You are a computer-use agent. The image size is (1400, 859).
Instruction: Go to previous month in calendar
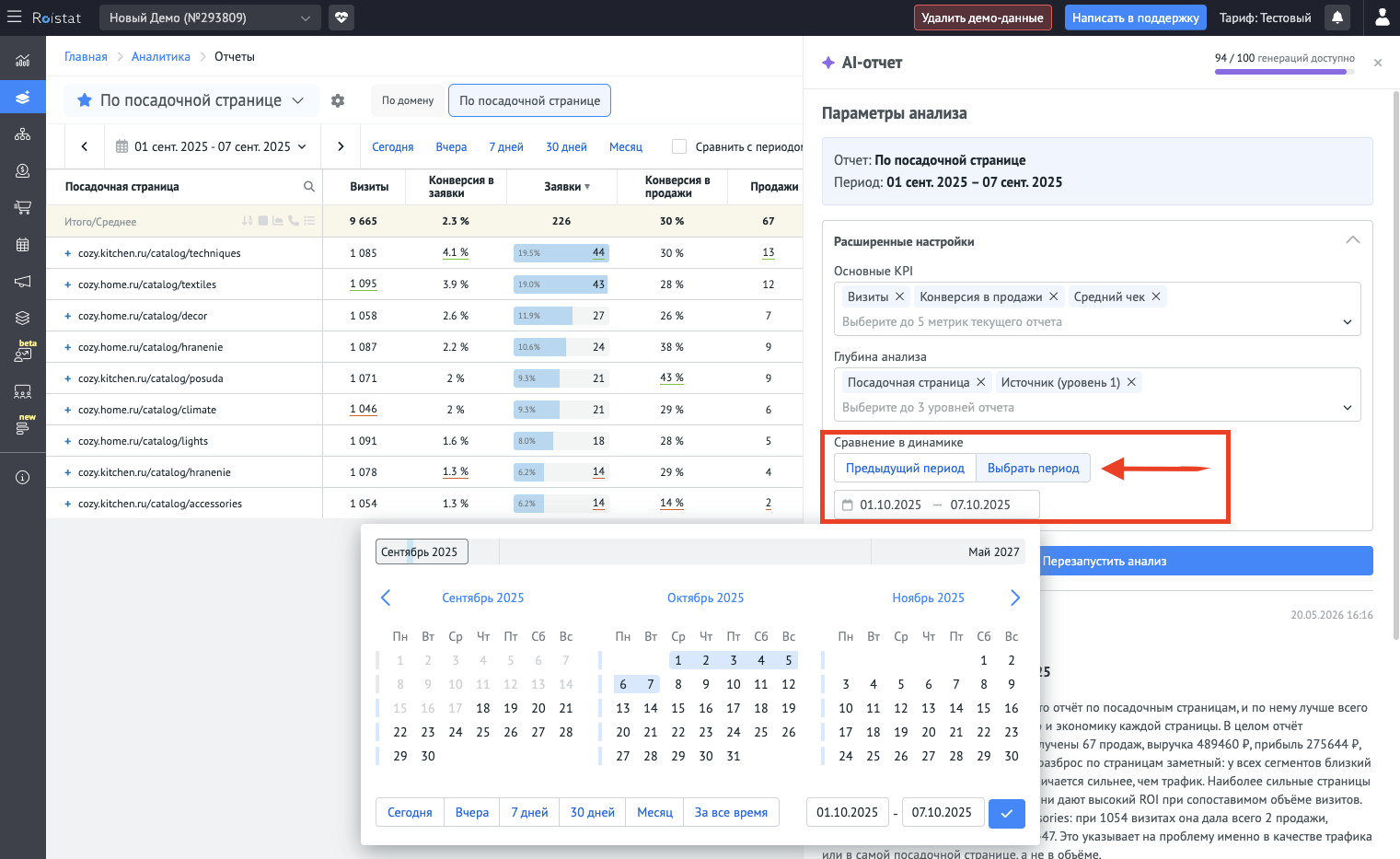coord(386,598)
